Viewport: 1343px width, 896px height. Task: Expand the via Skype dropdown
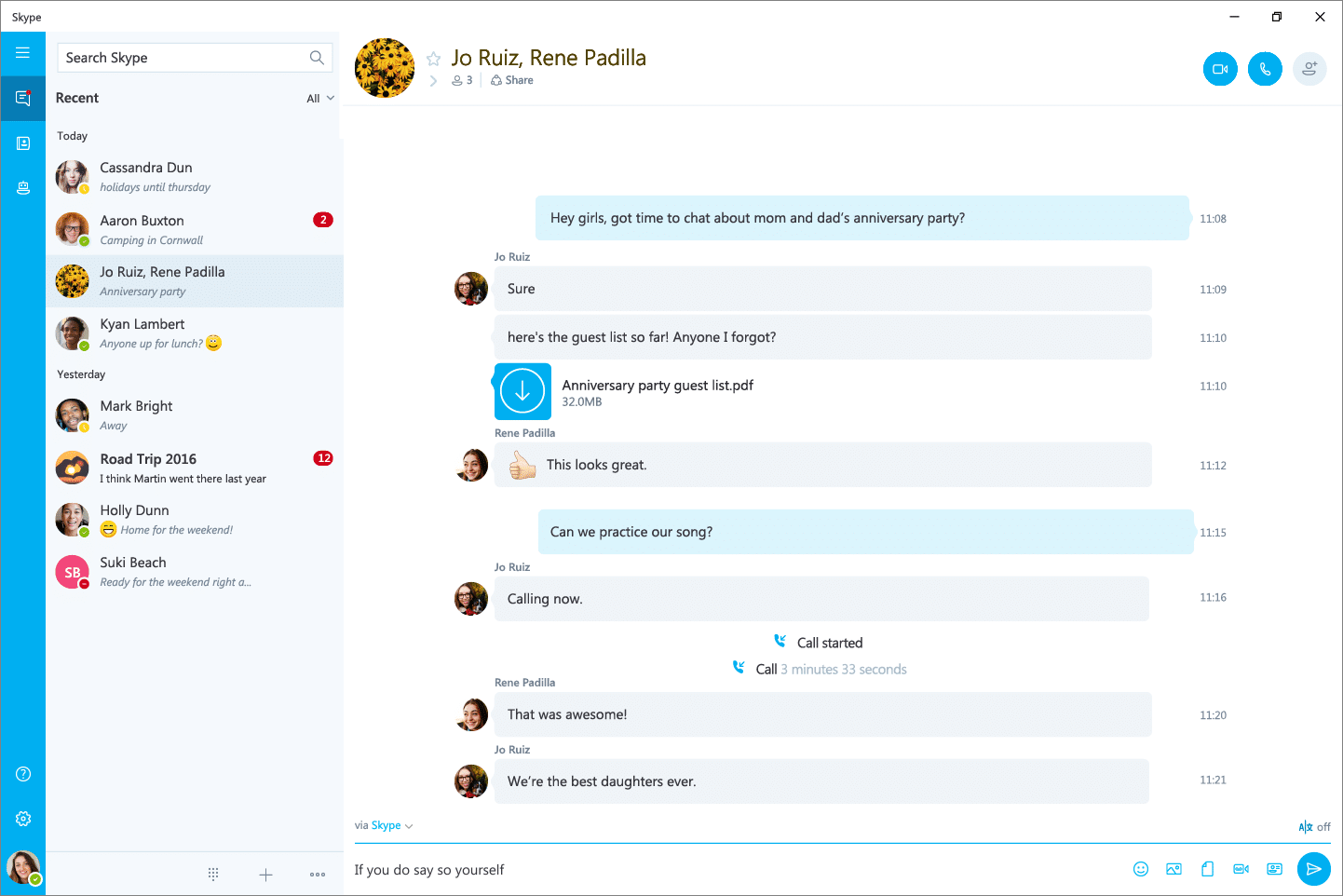[386, 825]
